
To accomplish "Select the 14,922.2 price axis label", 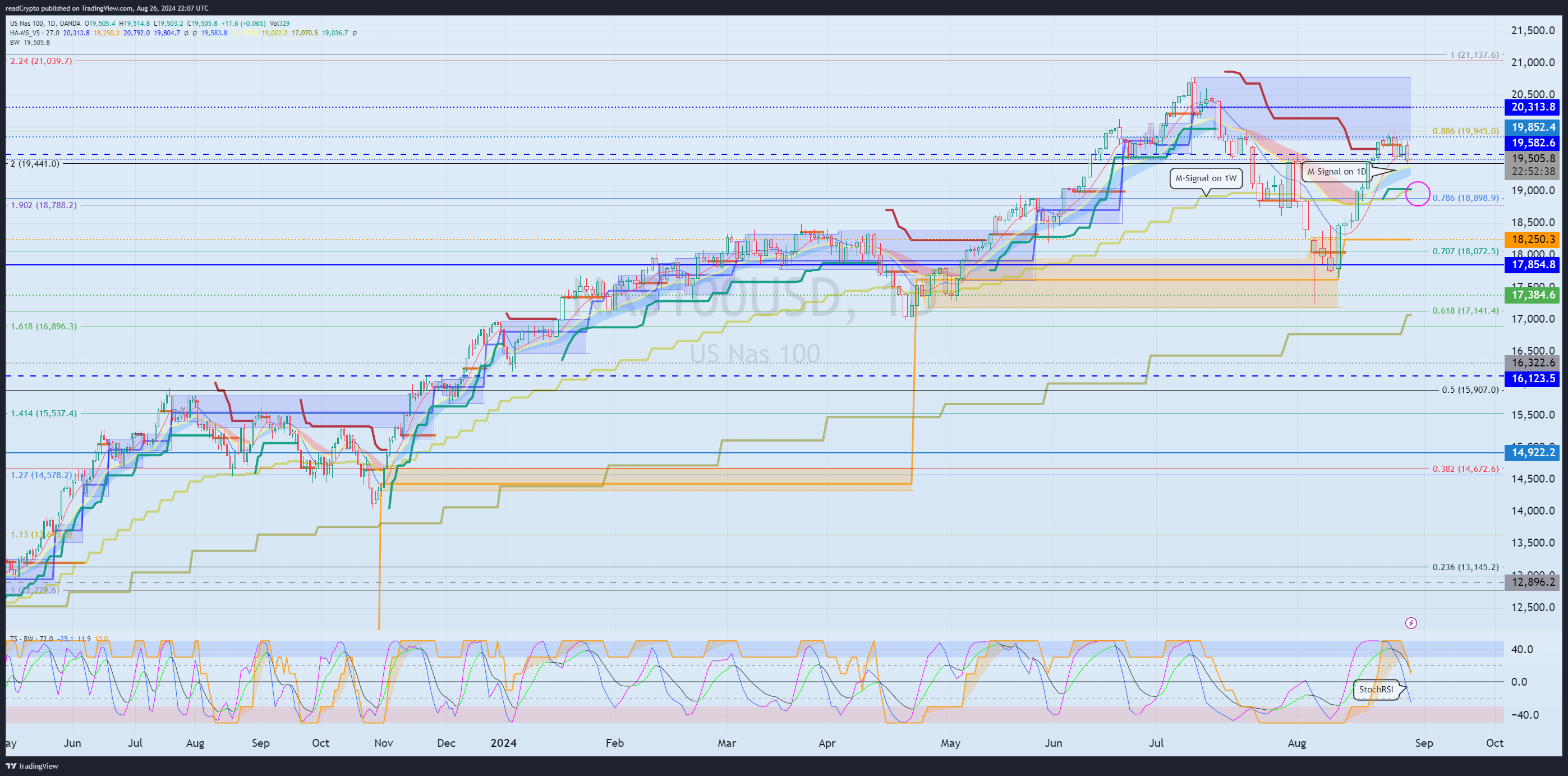I will pyautogui.click(x=1532, y=452).
